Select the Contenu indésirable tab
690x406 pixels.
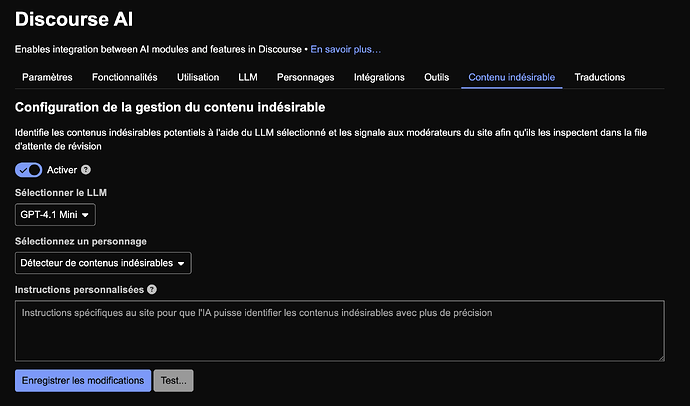[x=511, y=77]
